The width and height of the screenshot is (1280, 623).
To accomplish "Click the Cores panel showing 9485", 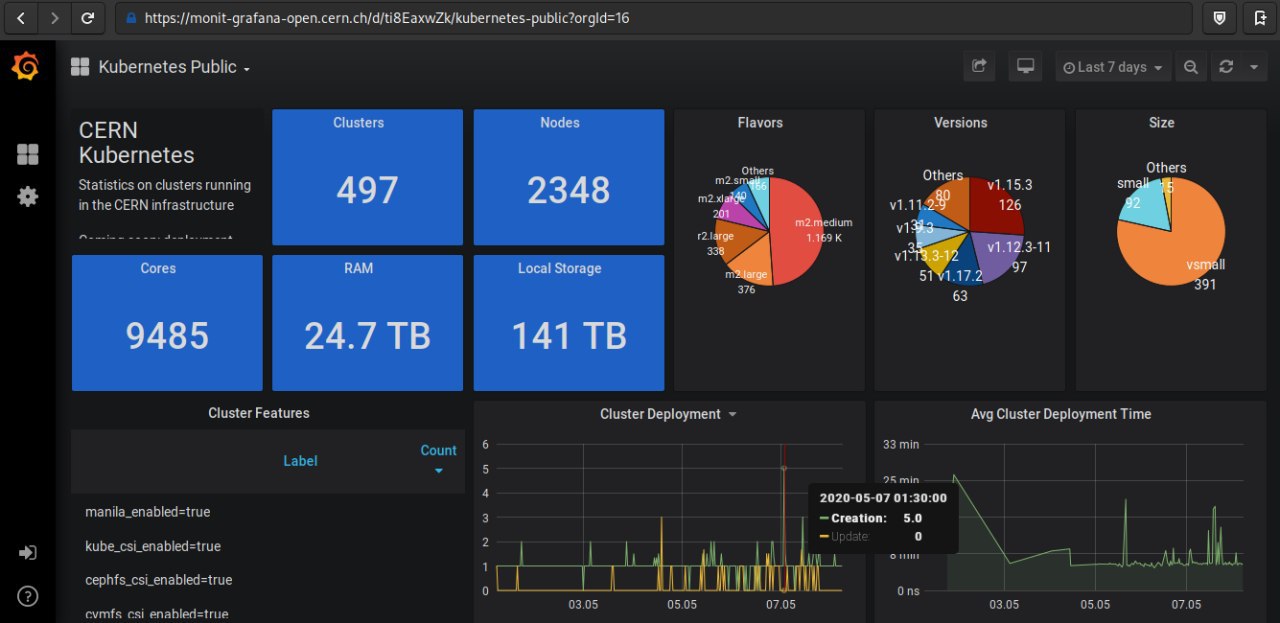I will click(x=167, y=322).
